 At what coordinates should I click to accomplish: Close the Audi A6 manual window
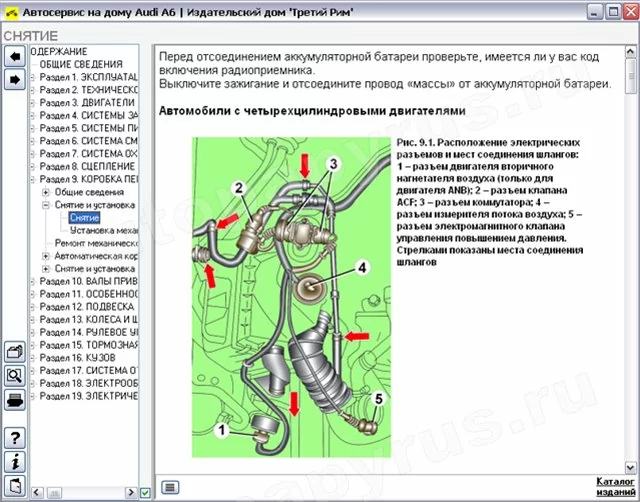(631, 12)
